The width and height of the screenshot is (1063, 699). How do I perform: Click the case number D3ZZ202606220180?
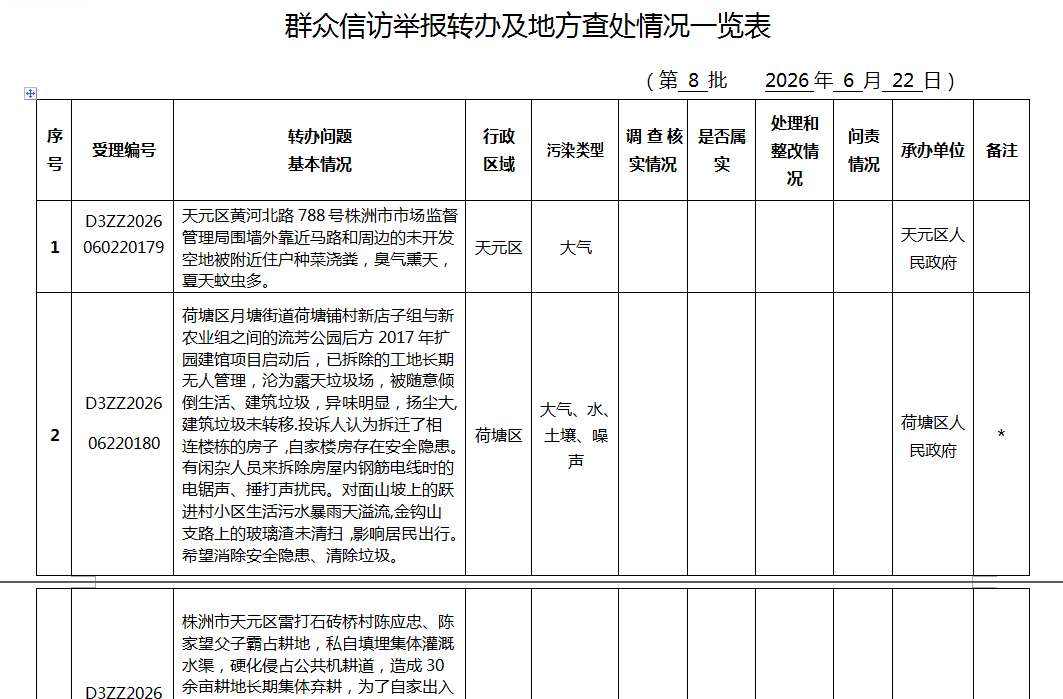(x=123, y=423)
